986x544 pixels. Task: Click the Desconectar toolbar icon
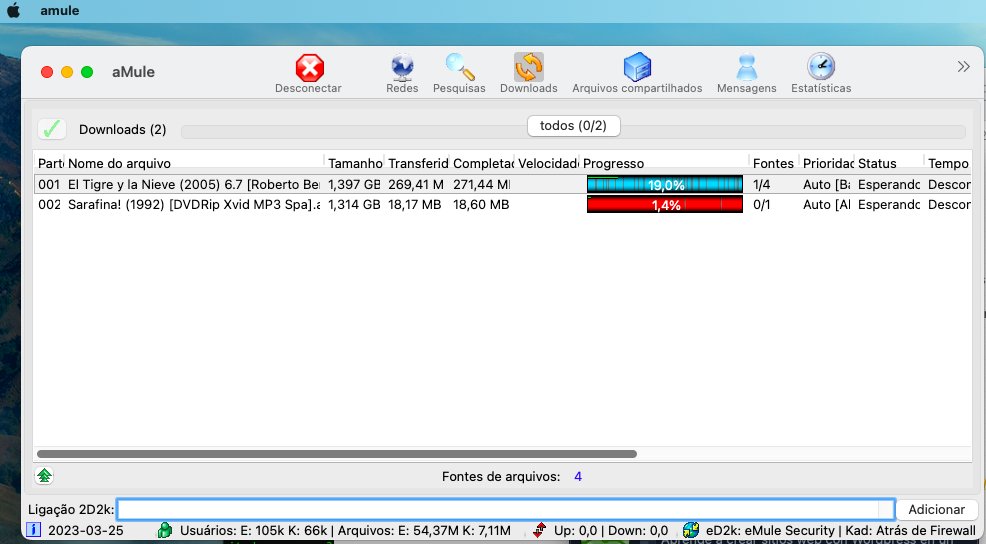click(309, 68)
